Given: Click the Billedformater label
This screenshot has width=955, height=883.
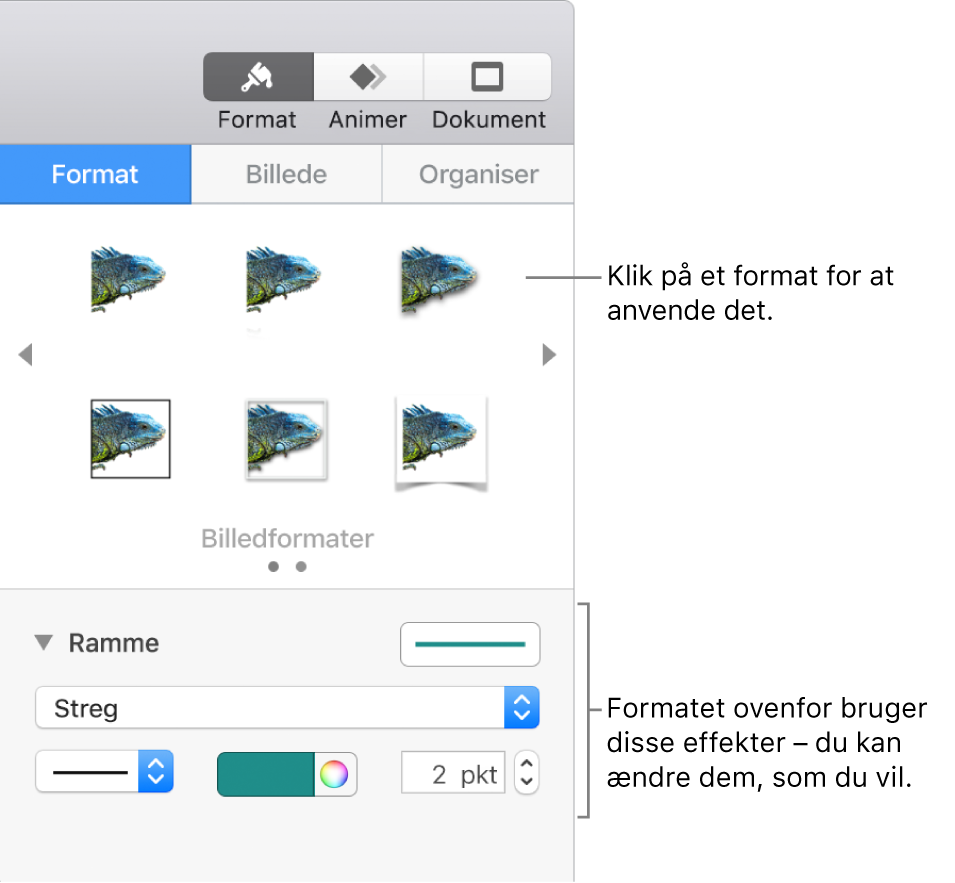Looking at the screenshot, I should (287, 538).
